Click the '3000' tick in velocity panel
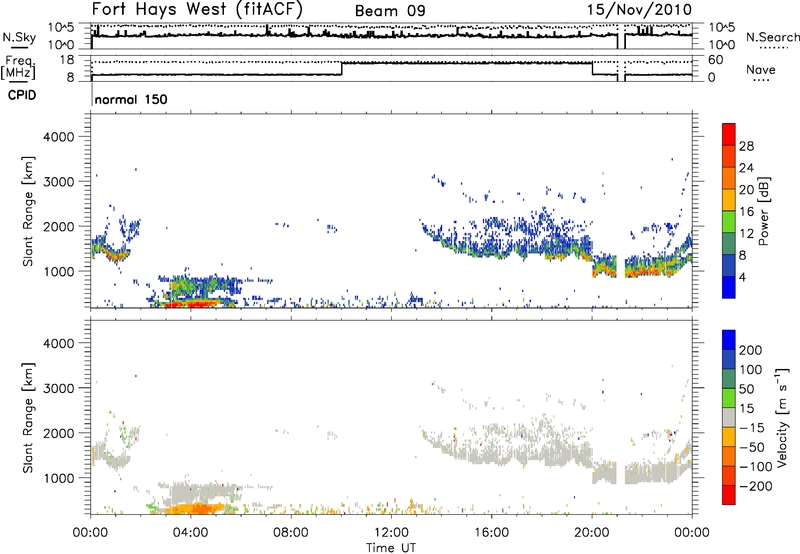The width and height of the screenshot is (800, 554). tap(58, 388)
